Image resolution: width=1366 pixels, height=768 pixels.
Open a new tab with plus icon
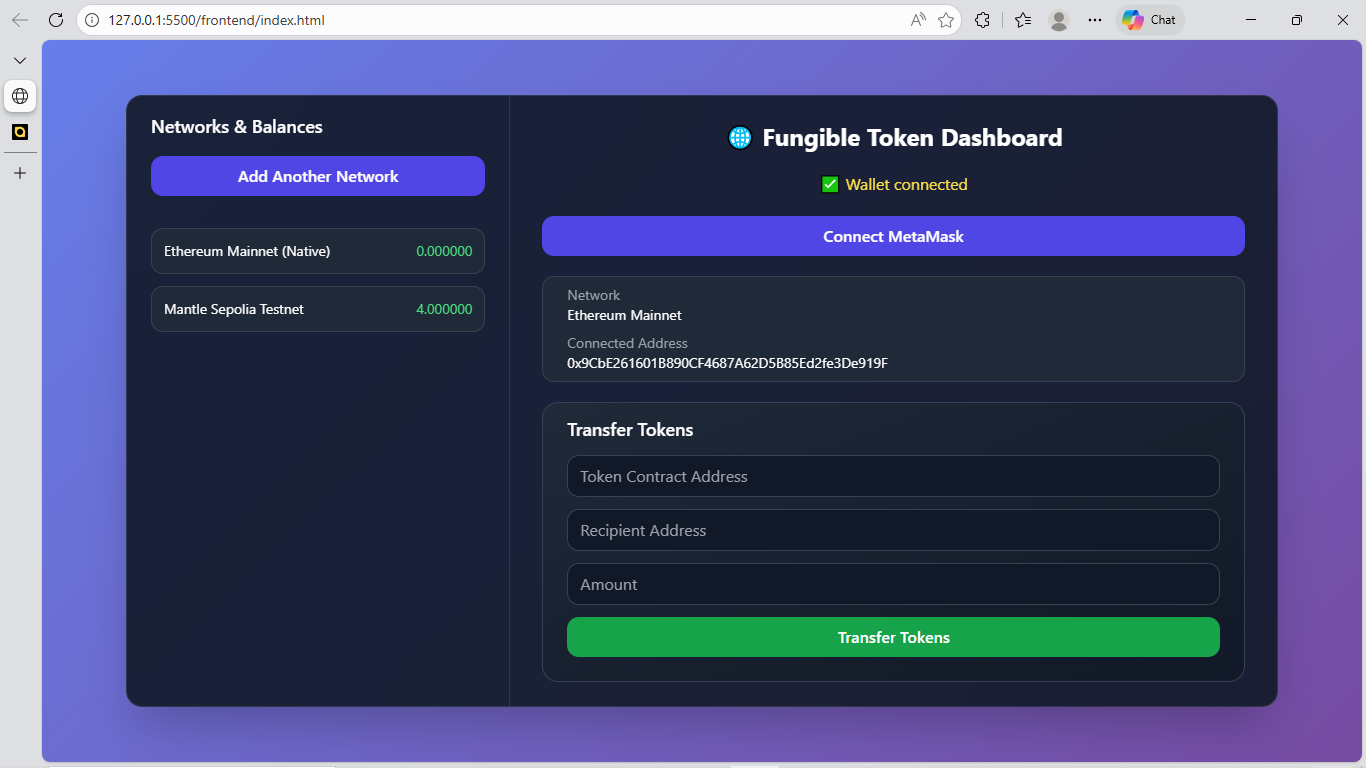20,173
